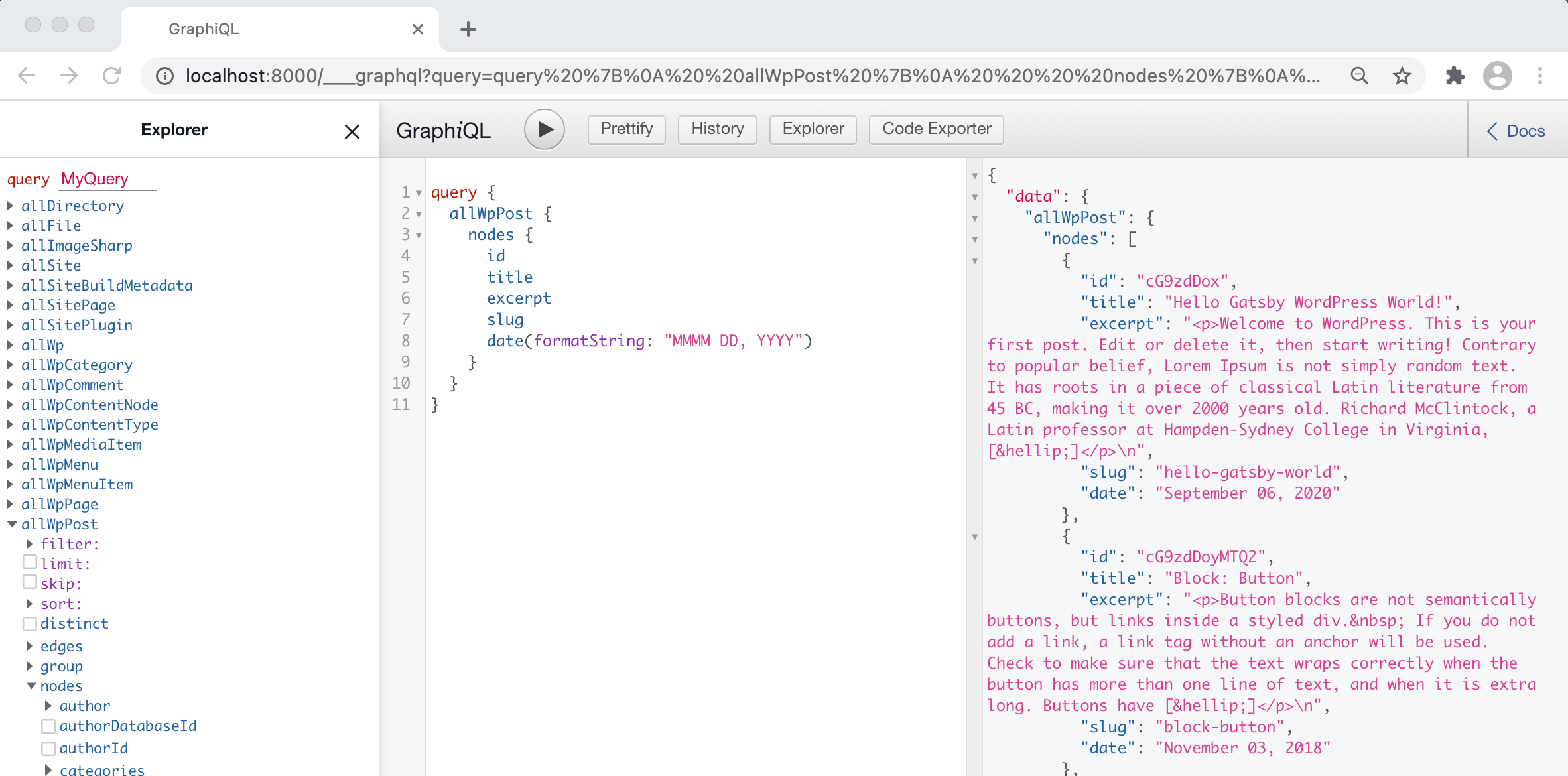Expand allImageSharp node
The image size is (1568, 776).
[11, 245]
